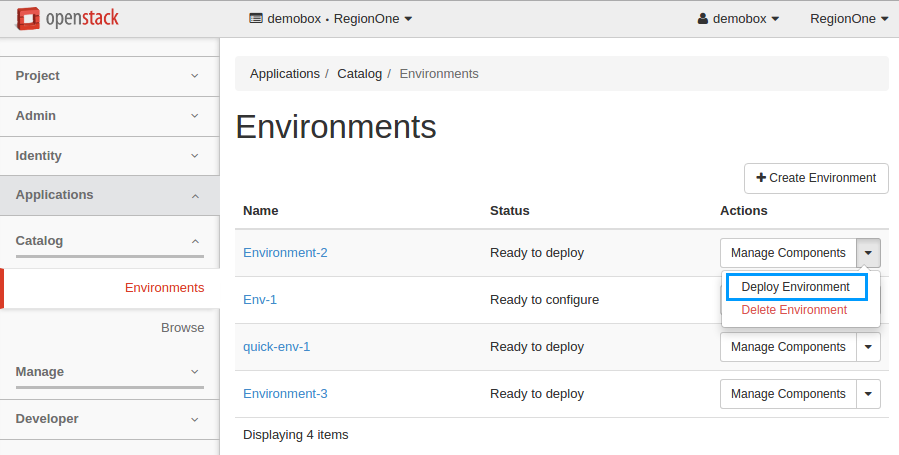Expand the Project sidebar section

point(109,76)
